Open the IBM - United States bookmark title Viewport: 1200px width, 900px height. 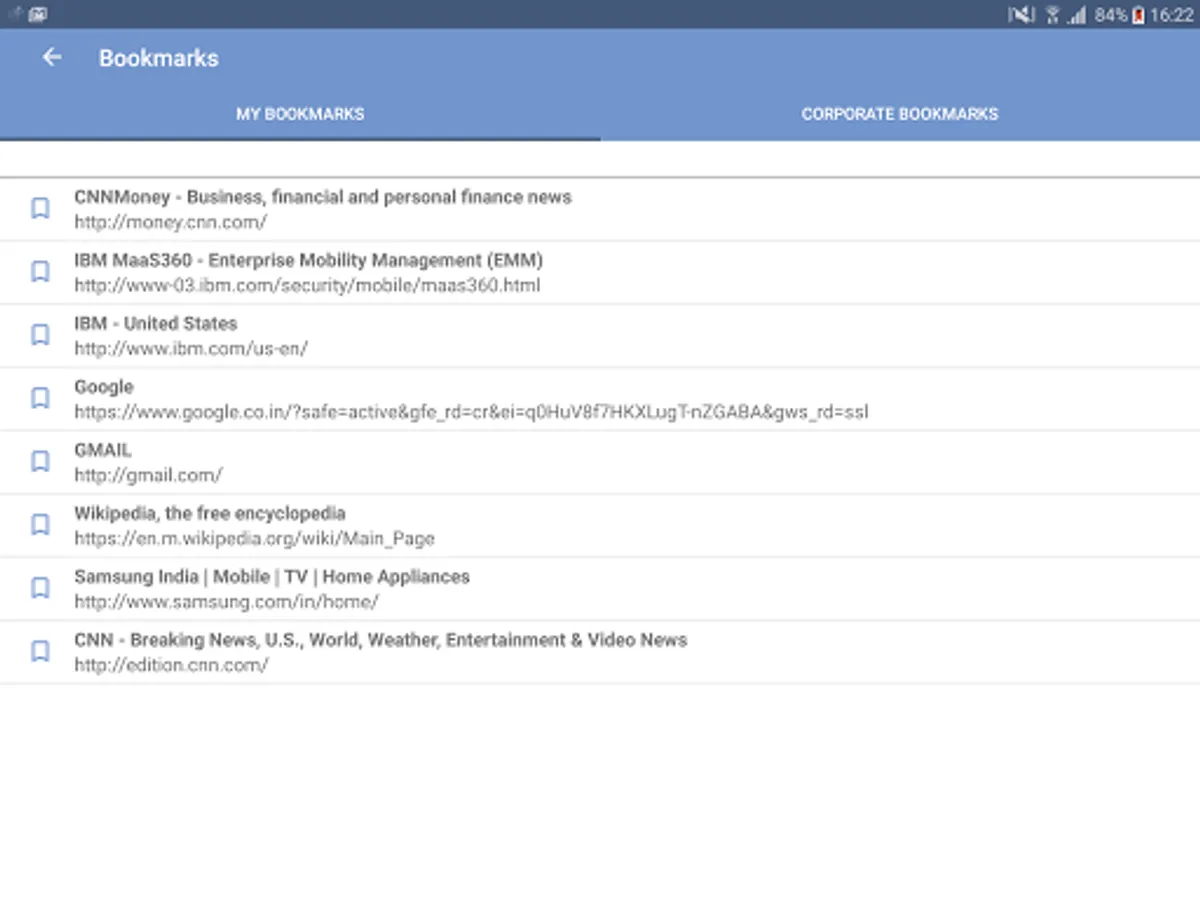[156, 323]
